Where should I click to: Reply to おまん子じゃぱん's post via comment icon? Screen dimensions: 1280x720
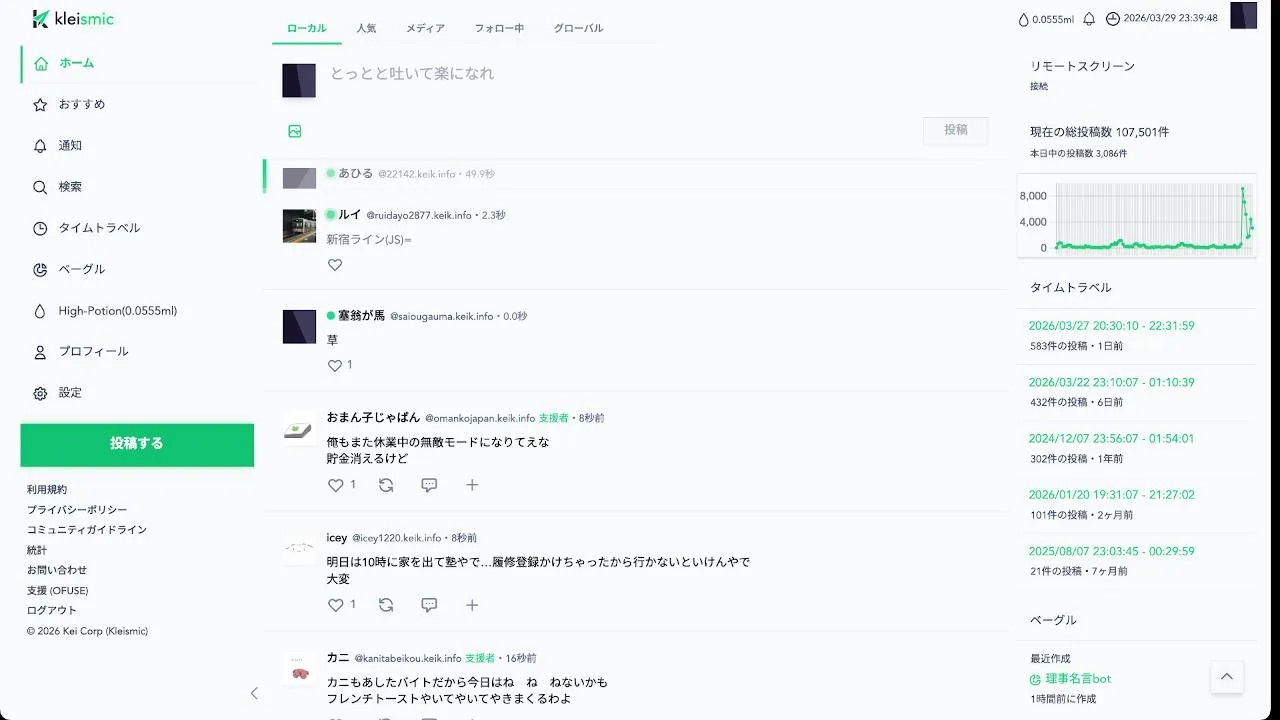click(x=429, y=485)
